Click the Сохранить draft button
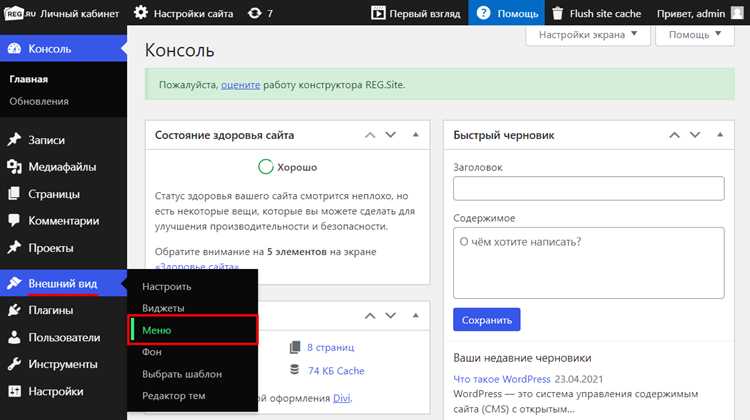 [486, 320]
